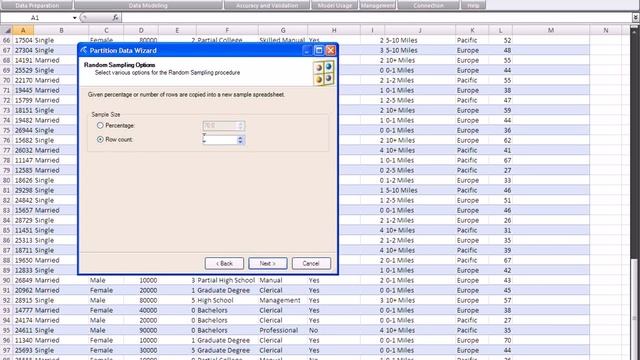The height and width of the screenshot is (360, 640).
Task: Select column F header
Action: click(227, 30)
